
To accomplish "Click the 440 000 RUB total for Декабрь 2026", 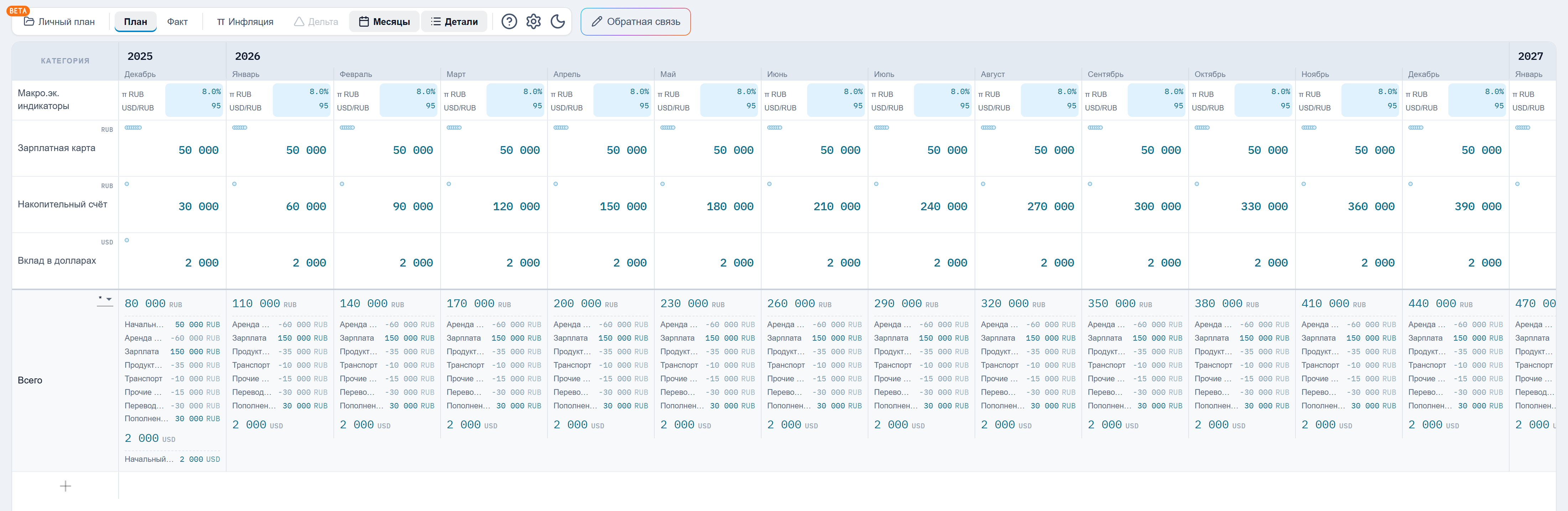I will coord(1440,304).
